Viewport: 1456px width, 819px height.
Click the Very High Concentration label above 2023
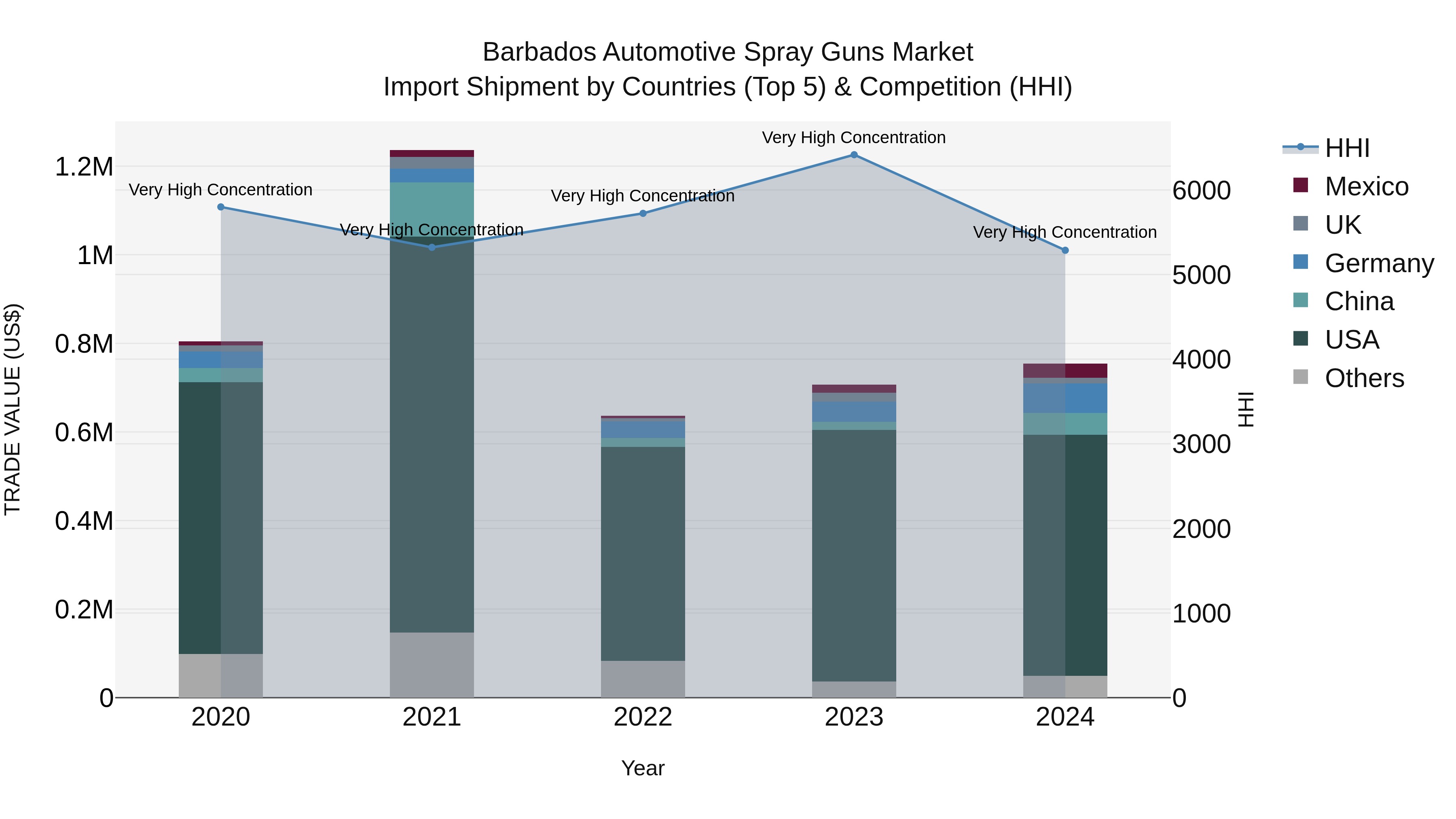coord(854,138)
